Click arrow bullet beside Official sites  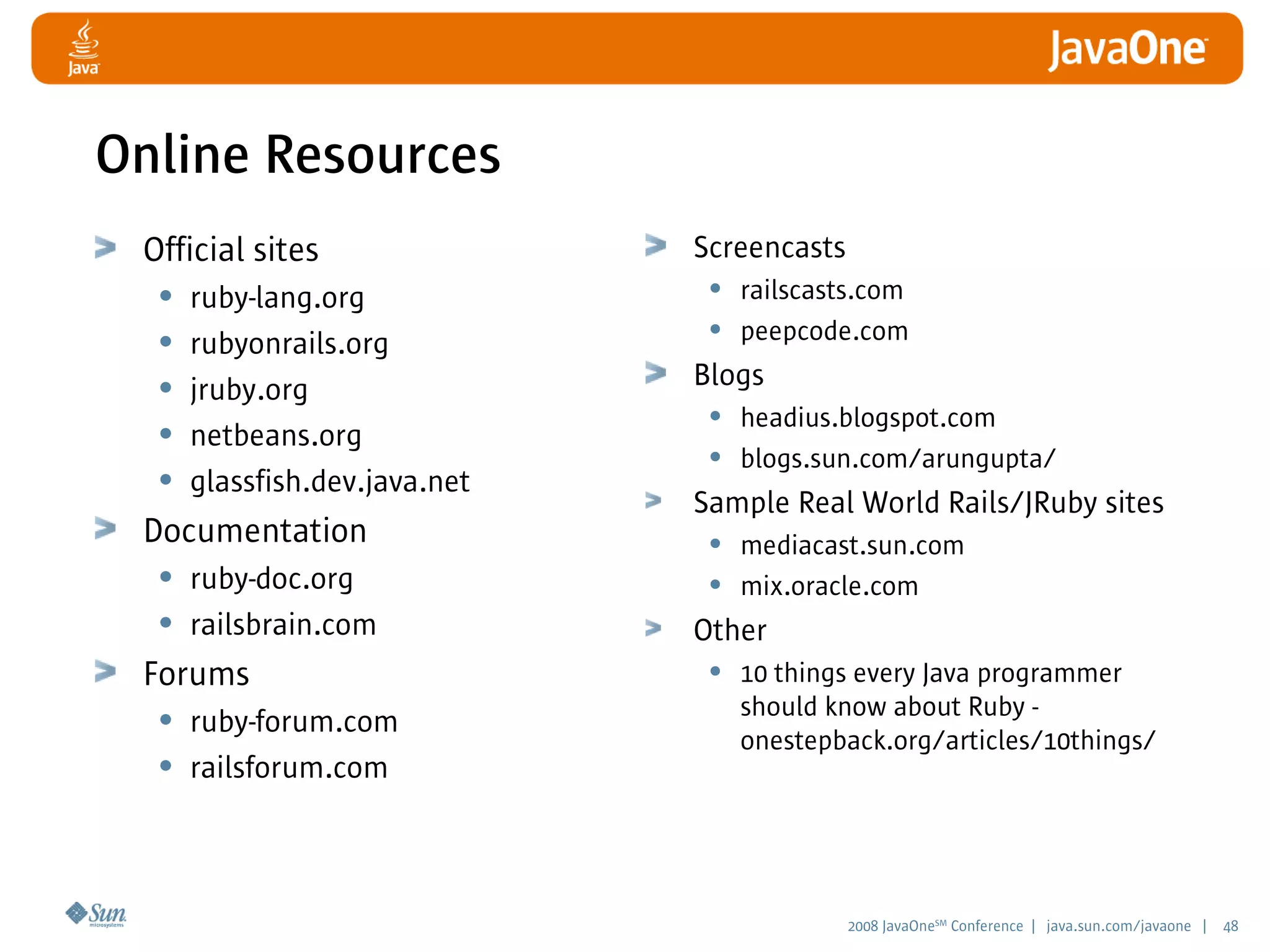coord(105,247)
